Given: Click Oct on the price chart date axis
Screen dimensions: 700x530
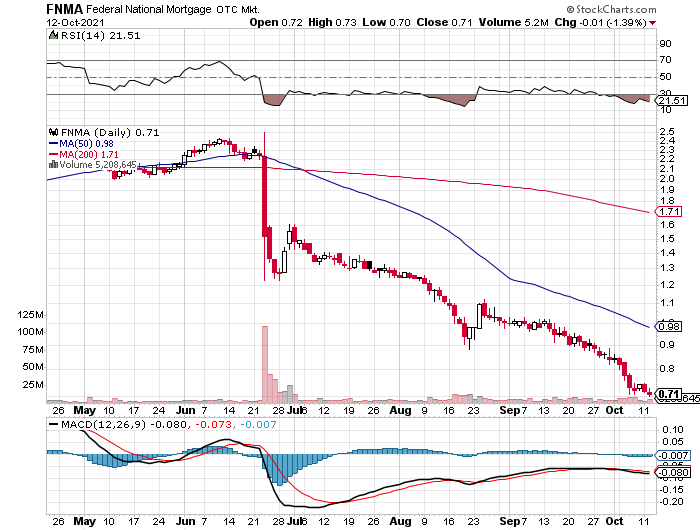Looking at the screenshot, I should 614,410.
